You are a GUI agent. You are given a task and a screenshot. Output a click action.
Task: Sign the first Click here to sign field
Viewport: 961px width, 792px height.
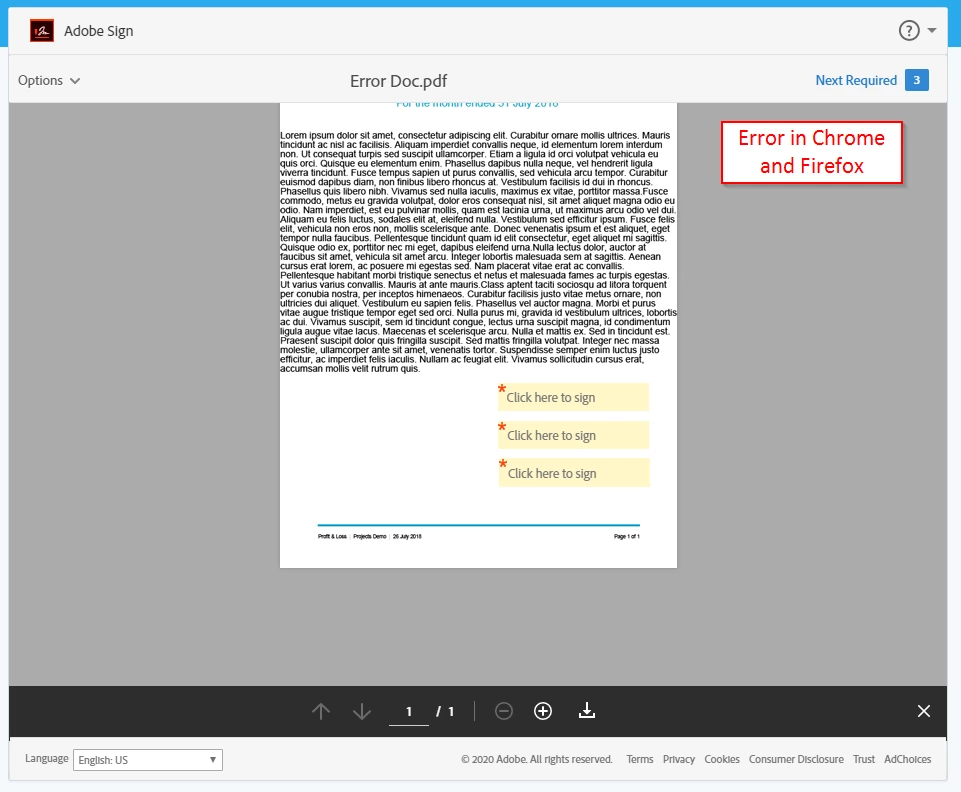[573, 397]
